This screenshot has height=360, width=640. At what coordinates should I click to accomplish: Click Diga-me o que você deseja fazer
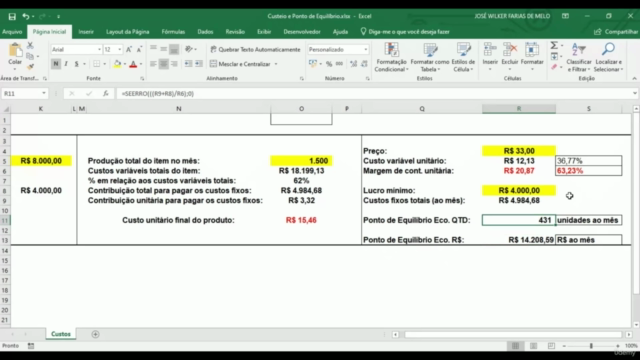[x=405, y=32]
